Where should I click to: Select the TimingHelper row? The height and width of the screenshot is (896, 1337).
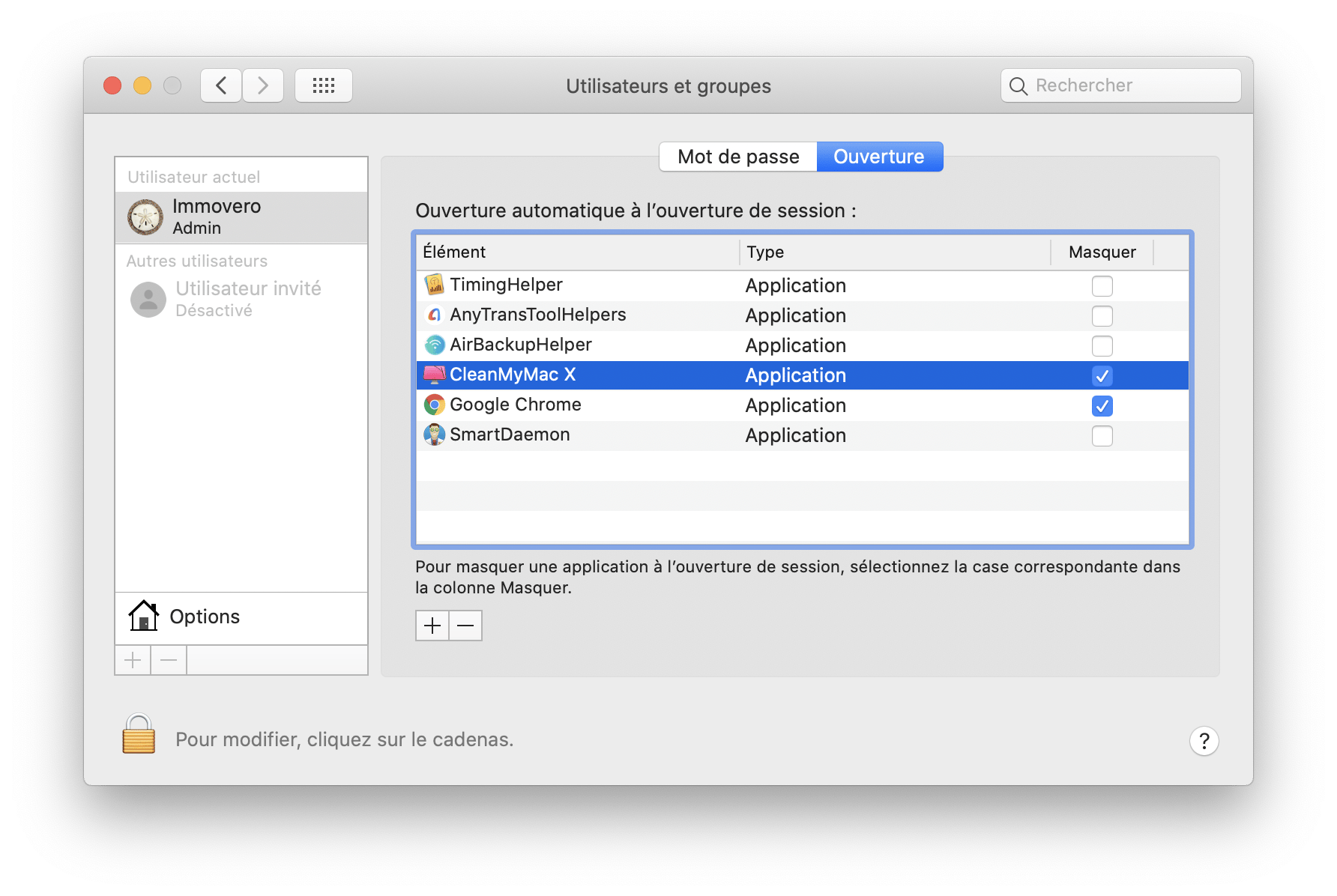coord(803,285)
